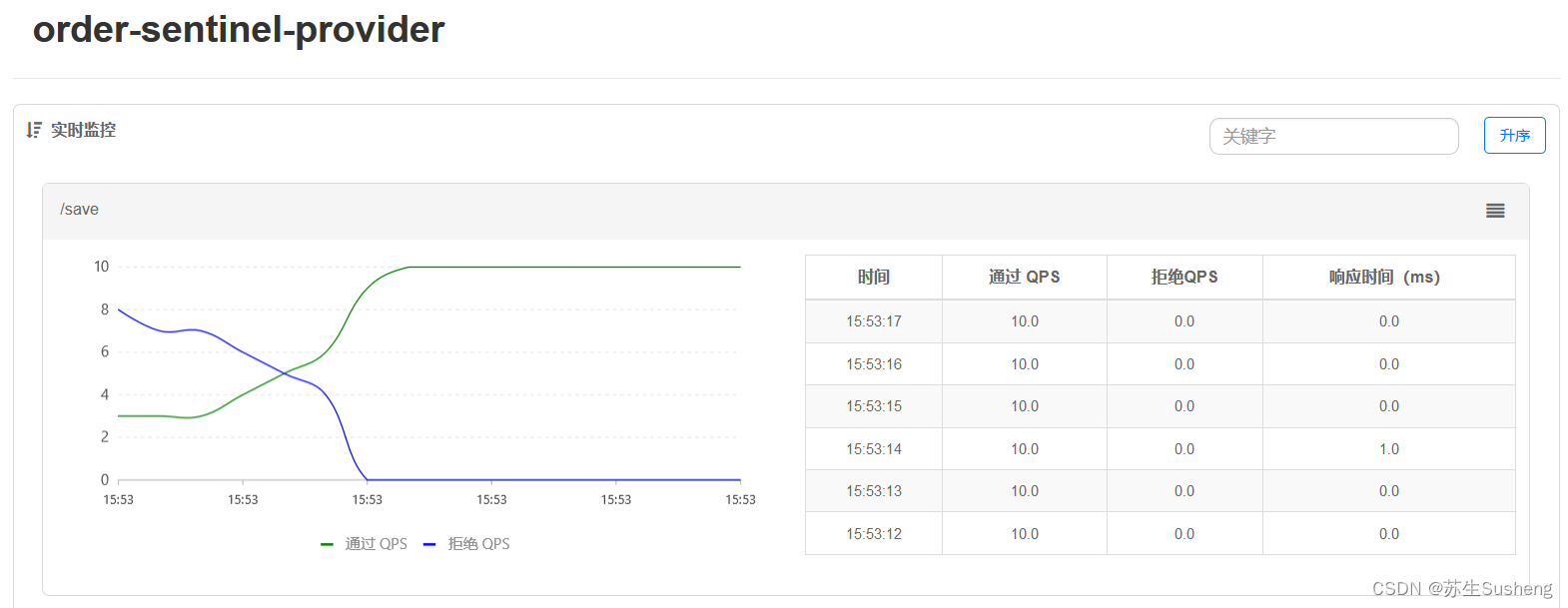
Task: Select the 15:53:15 time cell
Action: [x=874, y=406]
